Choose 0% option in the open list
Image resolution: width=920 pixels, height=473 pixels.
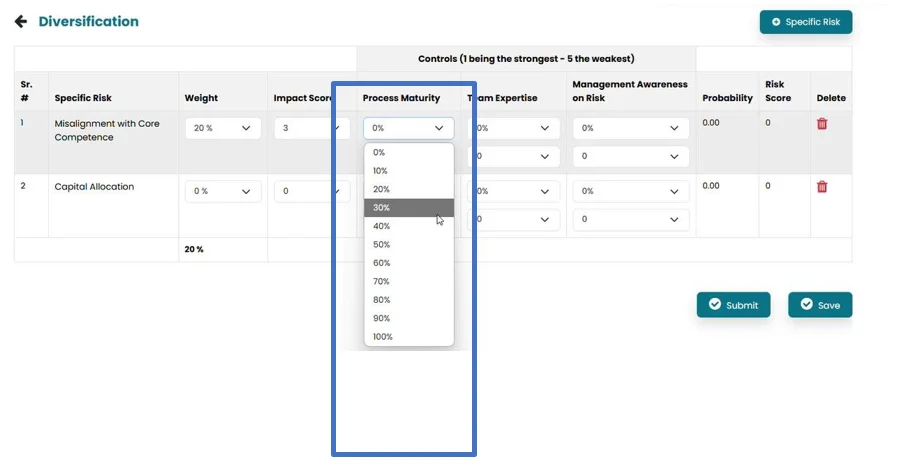pos(408,153)
